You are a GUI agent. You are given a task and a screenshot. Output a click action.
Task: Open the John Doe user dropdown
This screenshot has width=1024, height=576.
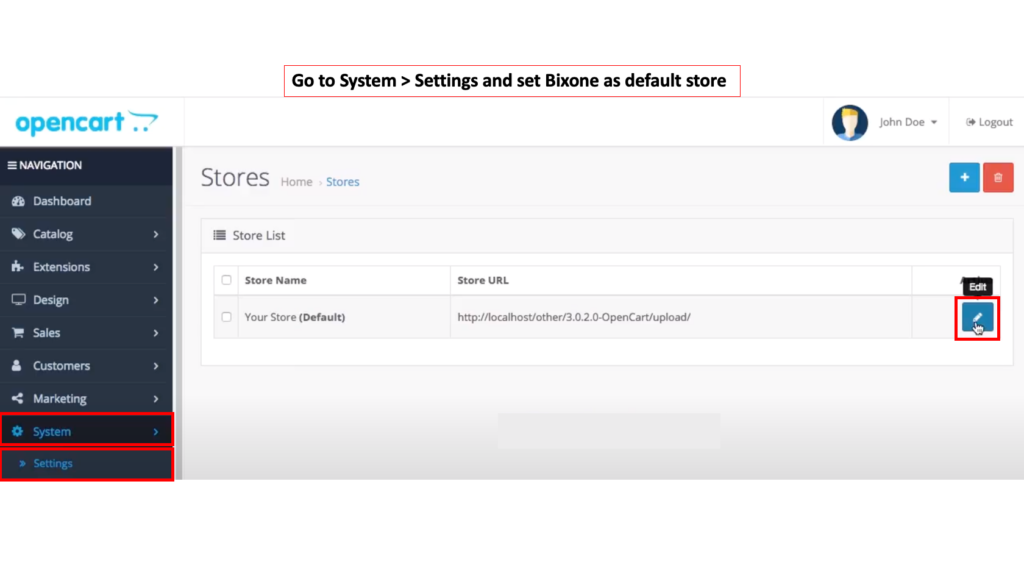908,122
